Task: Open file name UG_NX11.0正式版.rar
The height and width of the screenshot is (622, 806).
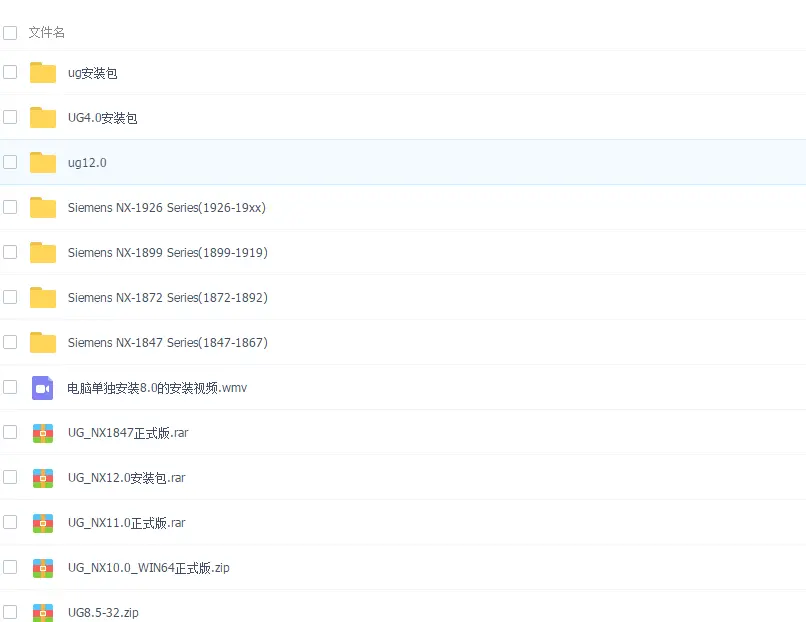Action: tap(126, 523)
